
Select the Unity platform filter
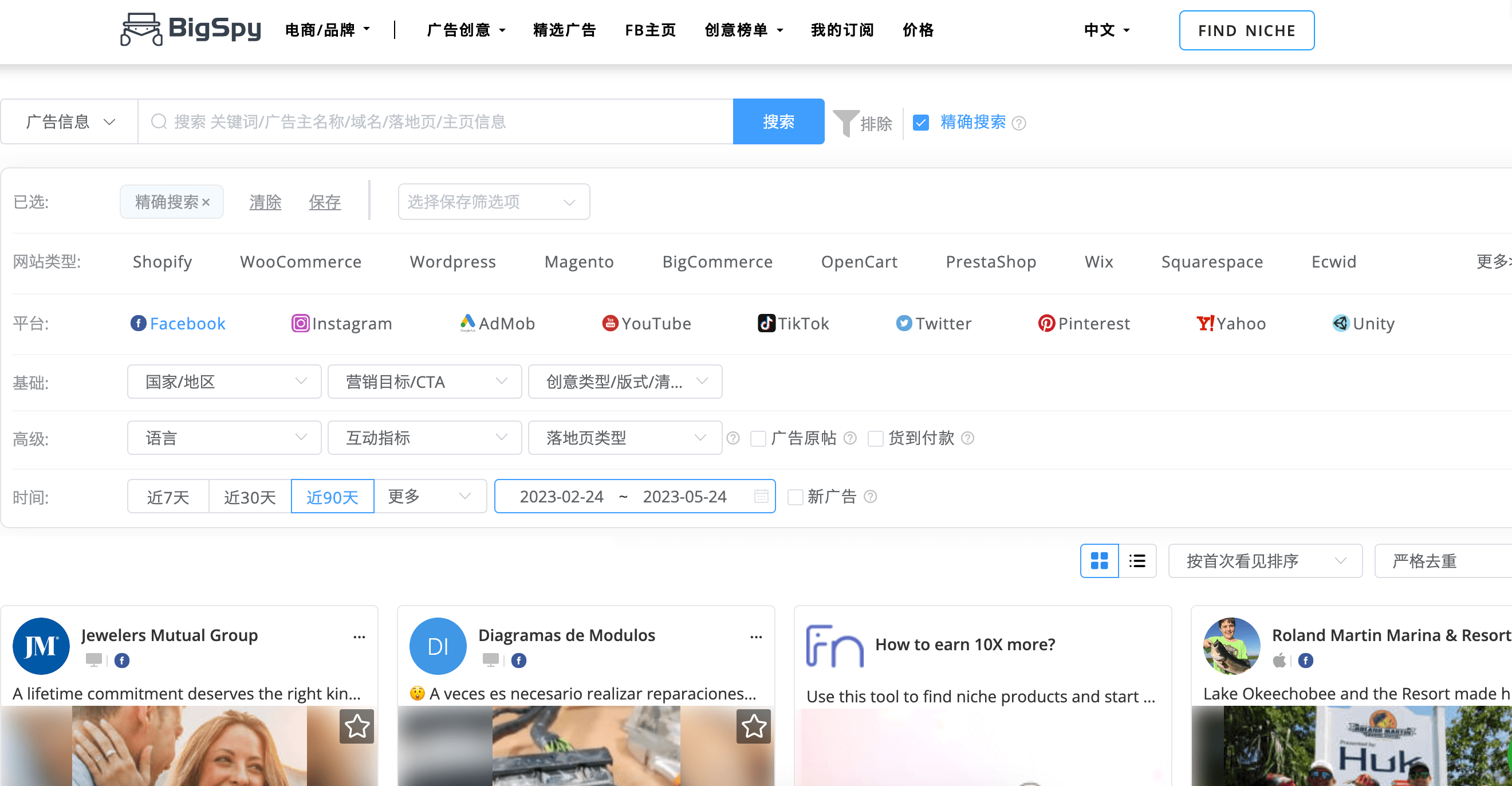(1364, 324)
